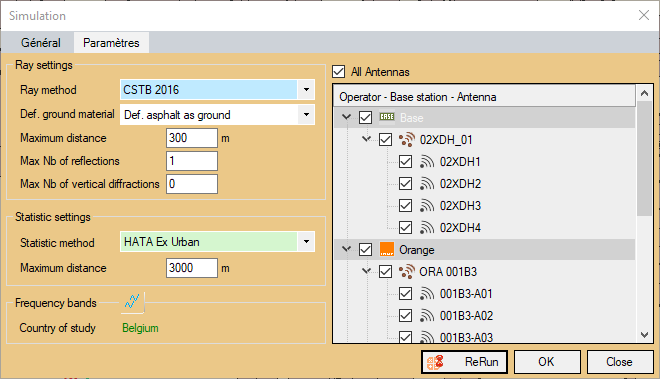Click the Orange operator logo icon

pos(387,249)
